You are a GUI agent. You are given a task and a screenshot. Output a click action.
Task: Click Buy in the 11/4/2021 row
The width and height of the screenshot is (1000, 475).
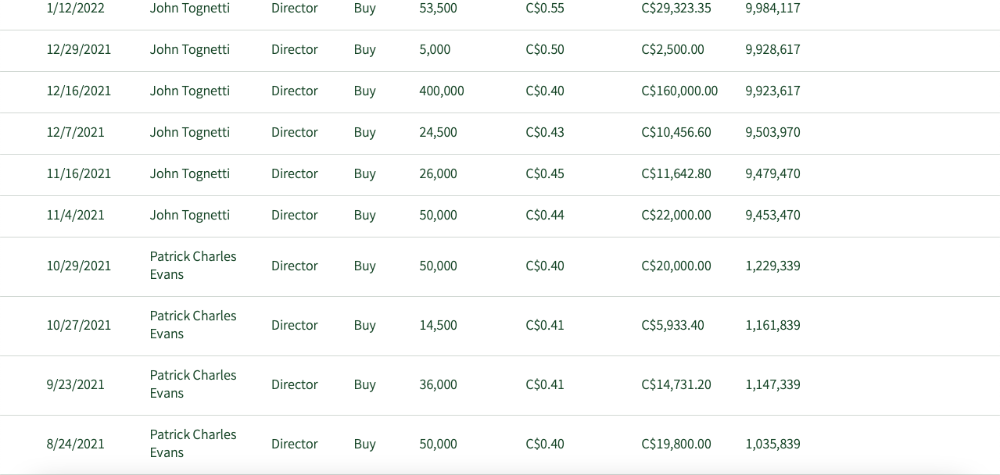point(365,215)
